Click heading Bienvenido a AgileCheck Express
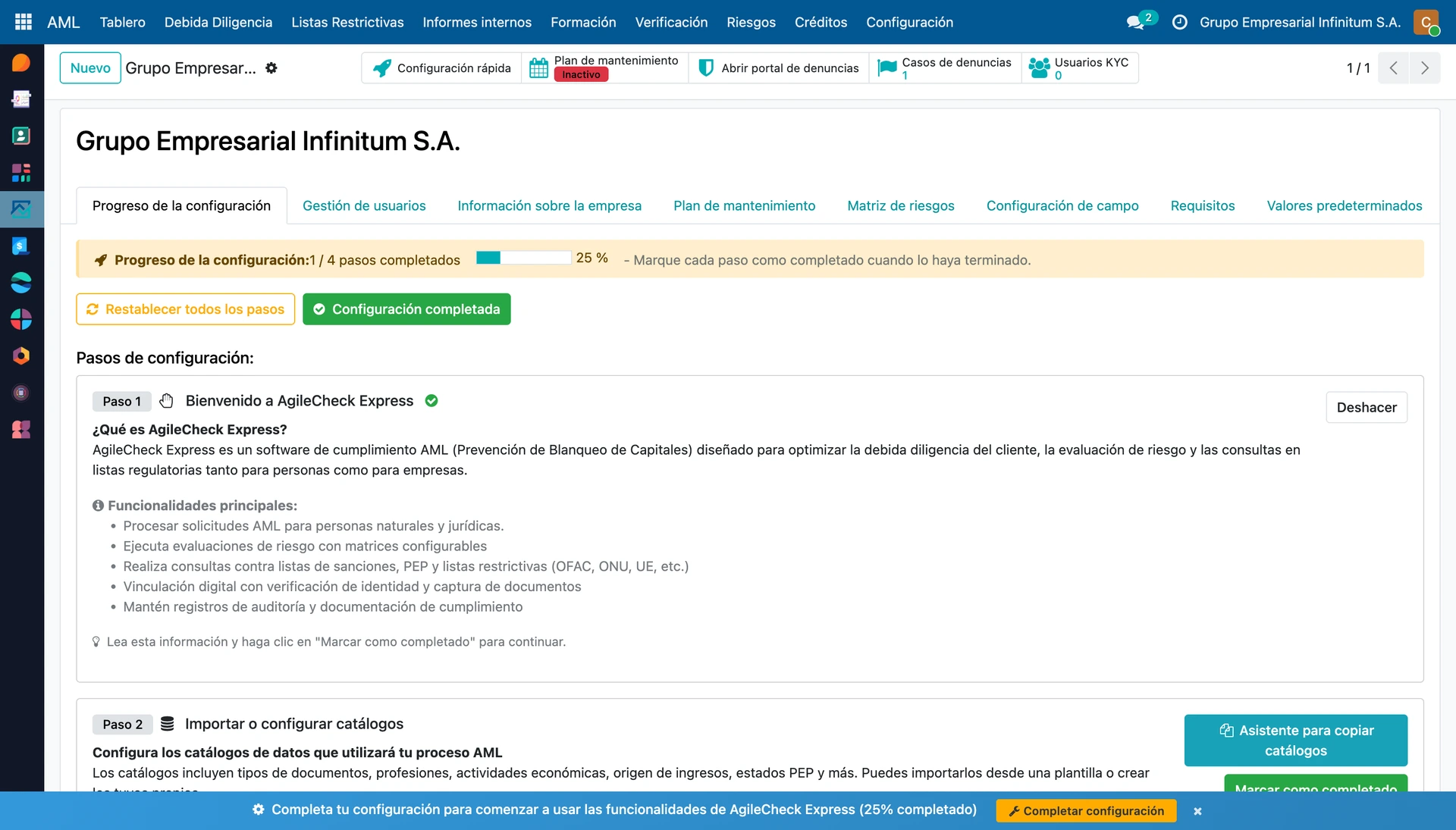This screenshot has width=1456, height=830. click(x=300, y=401)
